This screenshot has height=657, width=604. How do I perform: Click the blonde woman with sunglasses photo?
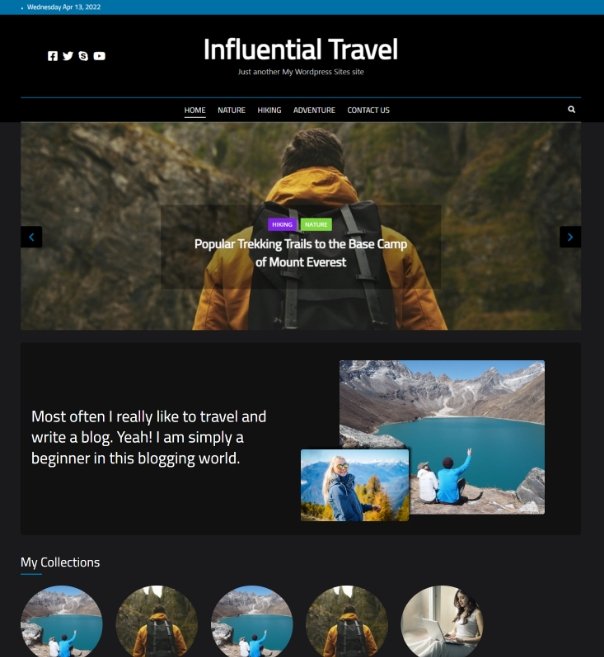tap(355, 485)
